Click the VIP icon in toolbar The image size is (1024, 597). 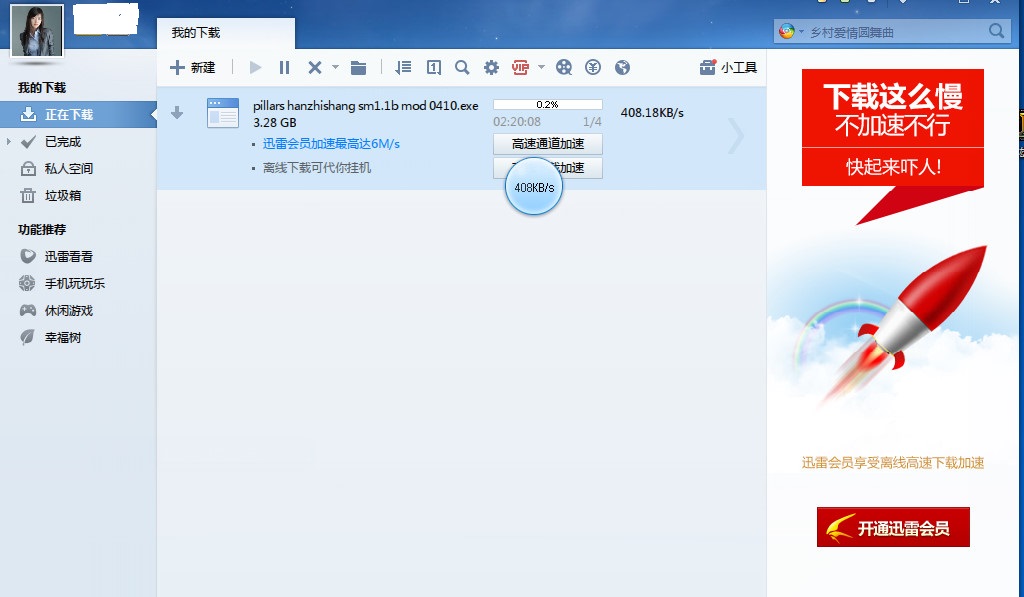pyautogui.click(x=520, y=68)
